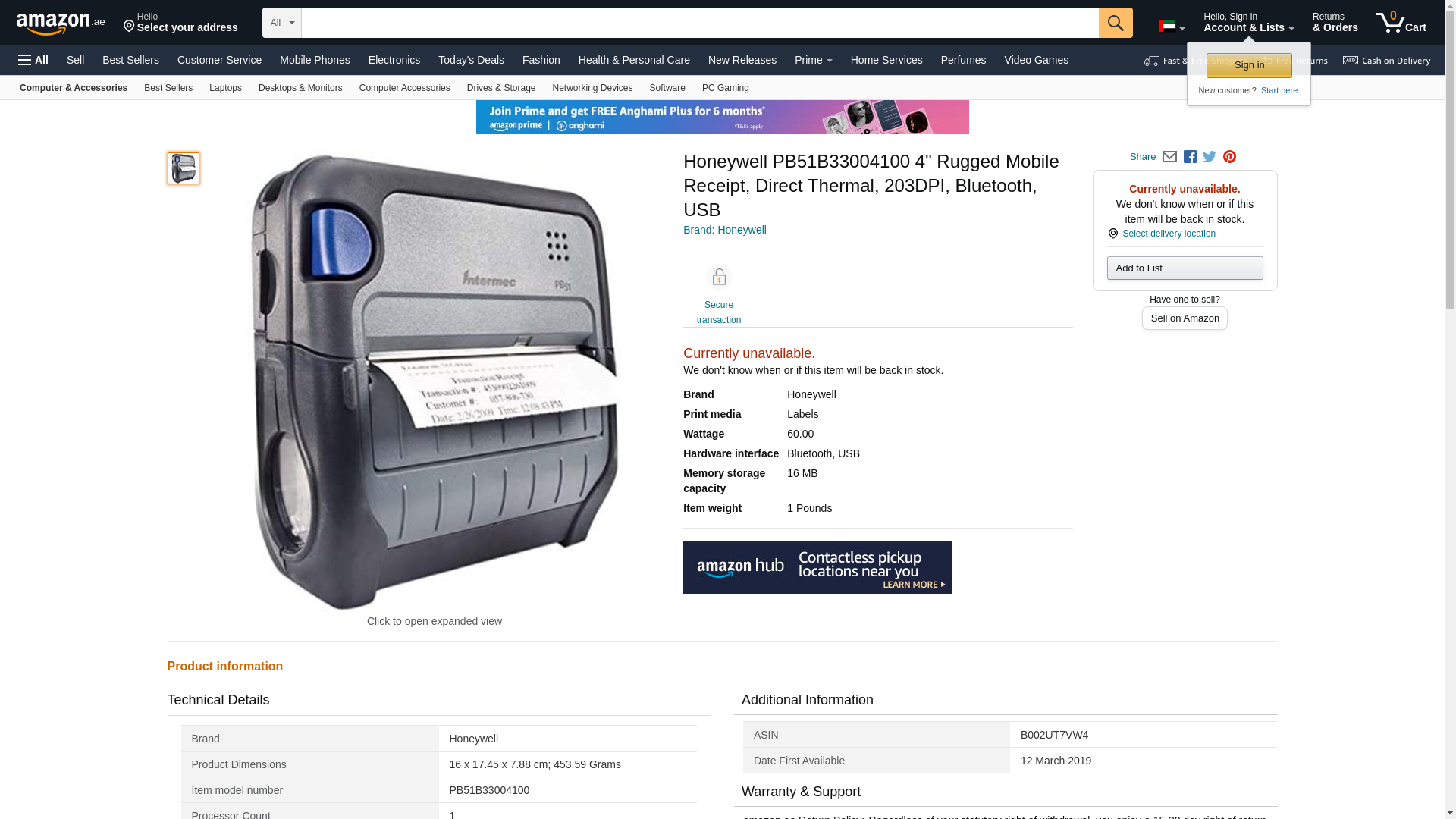This screenshot has height=819, width=1456.
Task: Click the yellow Sign in button
Action: point(1249,65)
